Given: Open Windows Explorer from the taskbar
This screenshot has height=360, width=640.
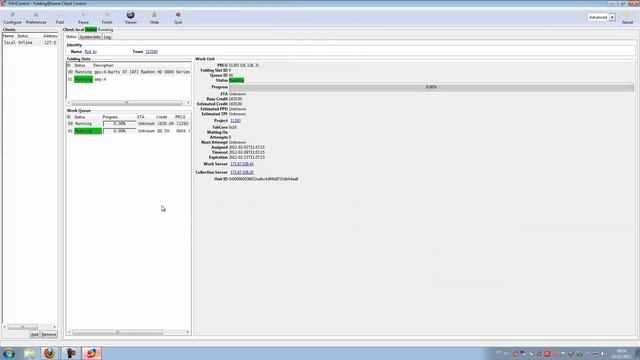Looking at the screenshot, I should (29, 353).
